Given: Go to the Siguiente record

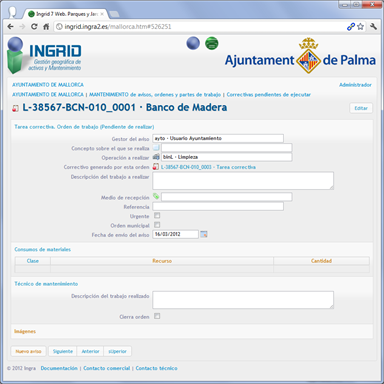Looking at the screenshot, I should (x=63, y=351).
